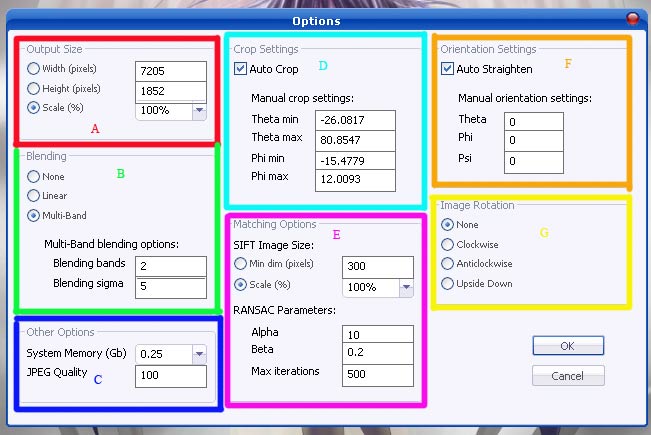Screen dimensions: 651x435
Task: Uncheck the Auto Crop checkbox
Action: (240, 69)
